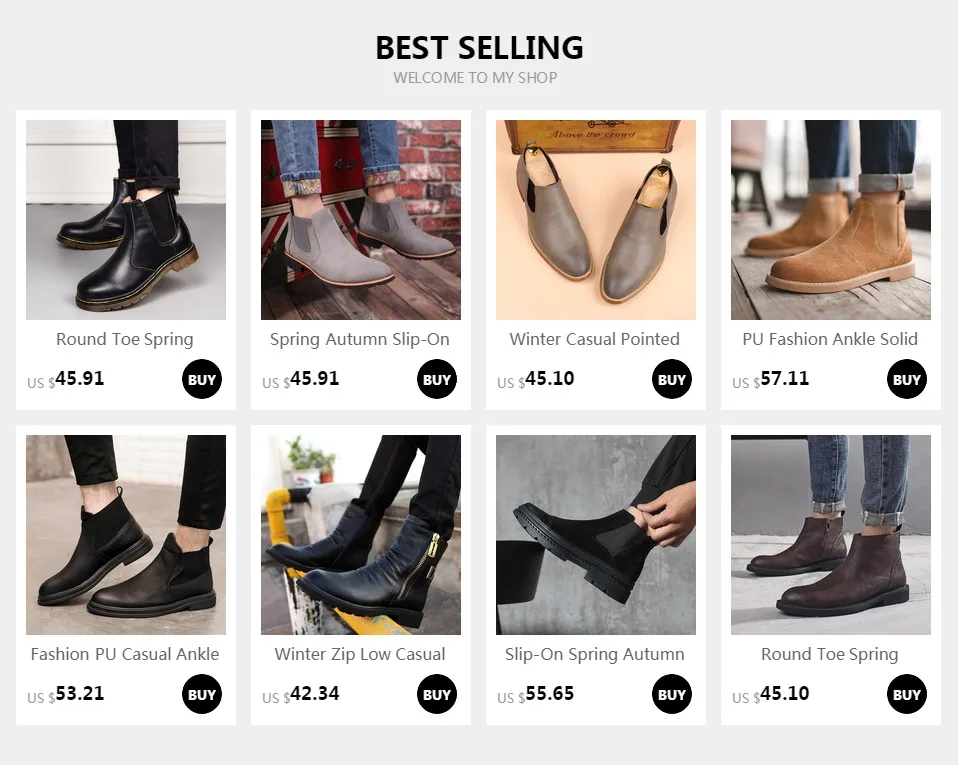
Task: Open black suede boot with hand image
Action: (x=596, y=535)
